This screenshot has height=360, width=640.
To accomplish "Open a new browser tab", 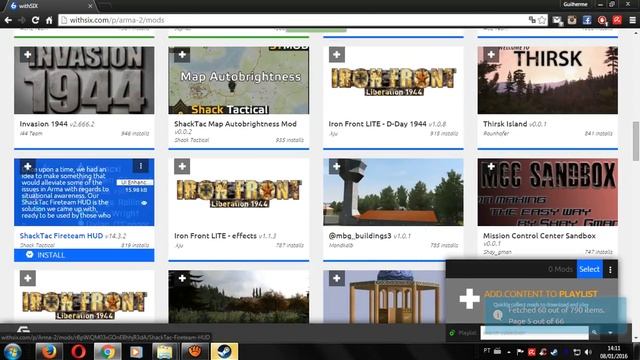I will pos(105,6).
